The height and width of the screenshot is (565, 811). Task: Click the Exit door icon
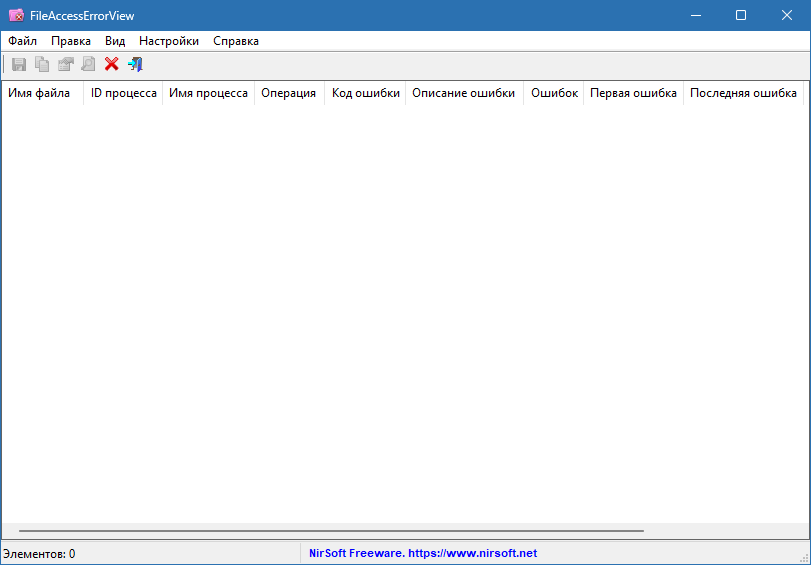click(135, 64)
